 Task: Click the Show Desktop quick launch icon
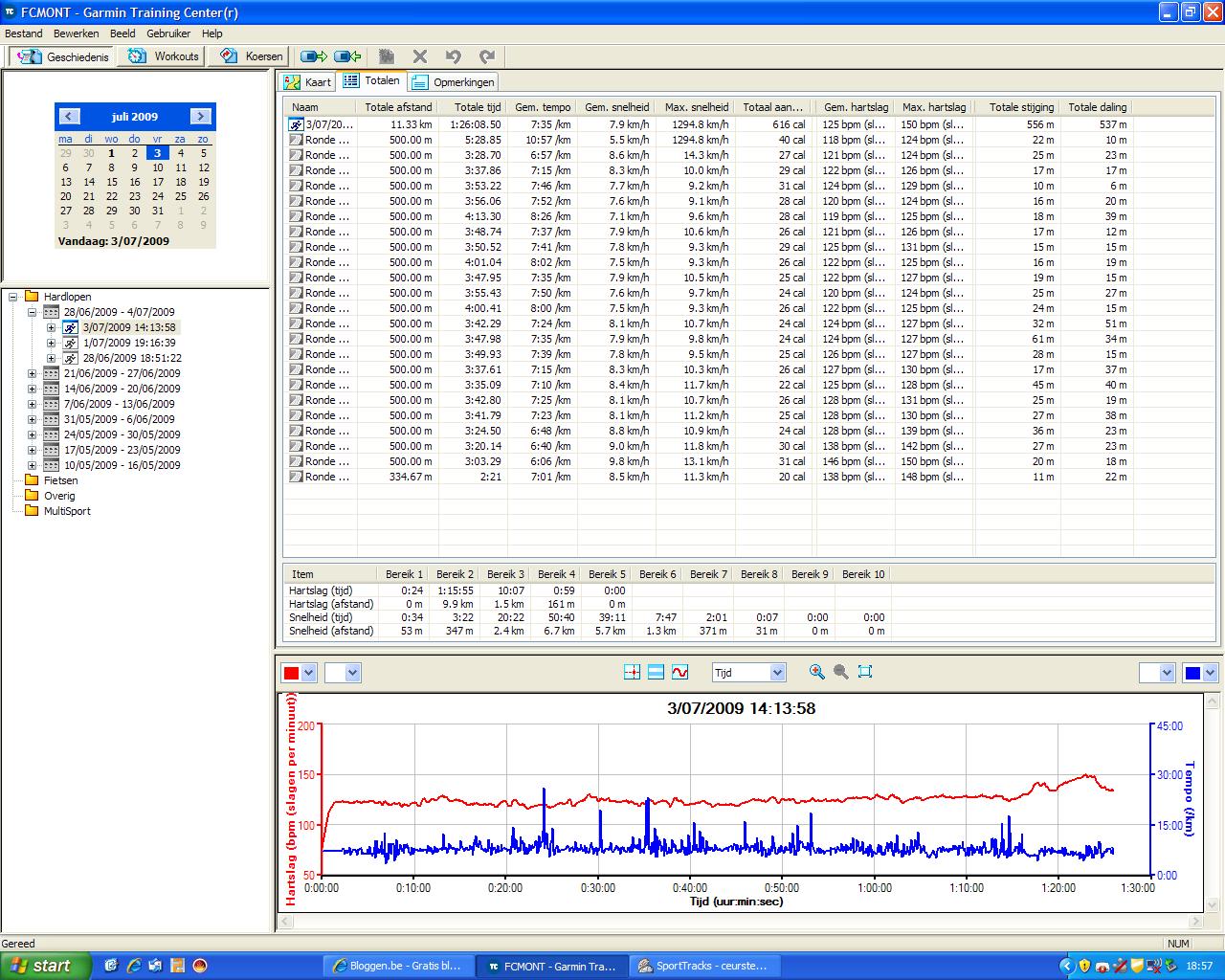click(111, 966)
